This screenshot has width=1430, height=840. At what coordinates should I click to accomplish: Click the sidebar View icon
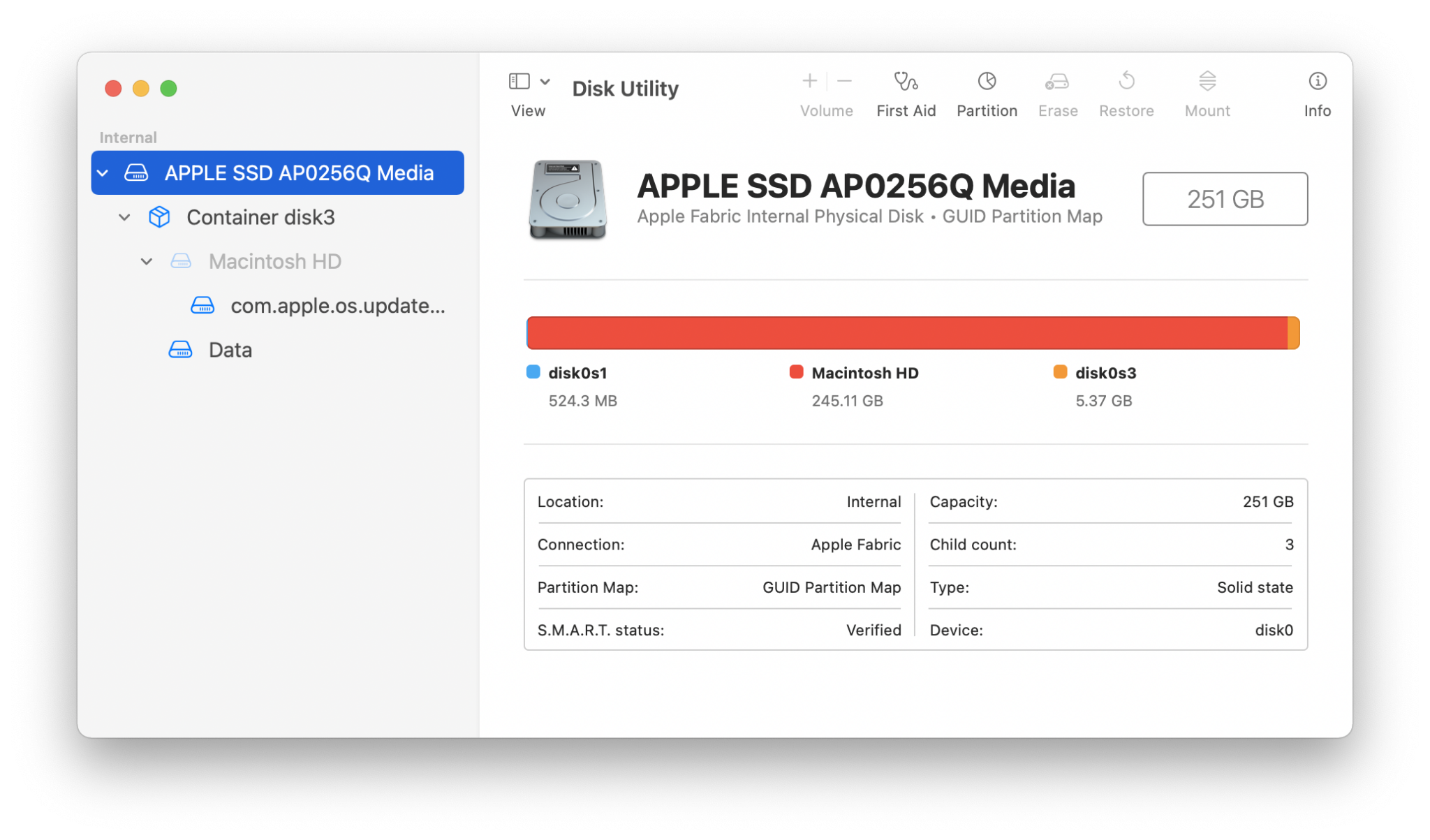point(519,81)
